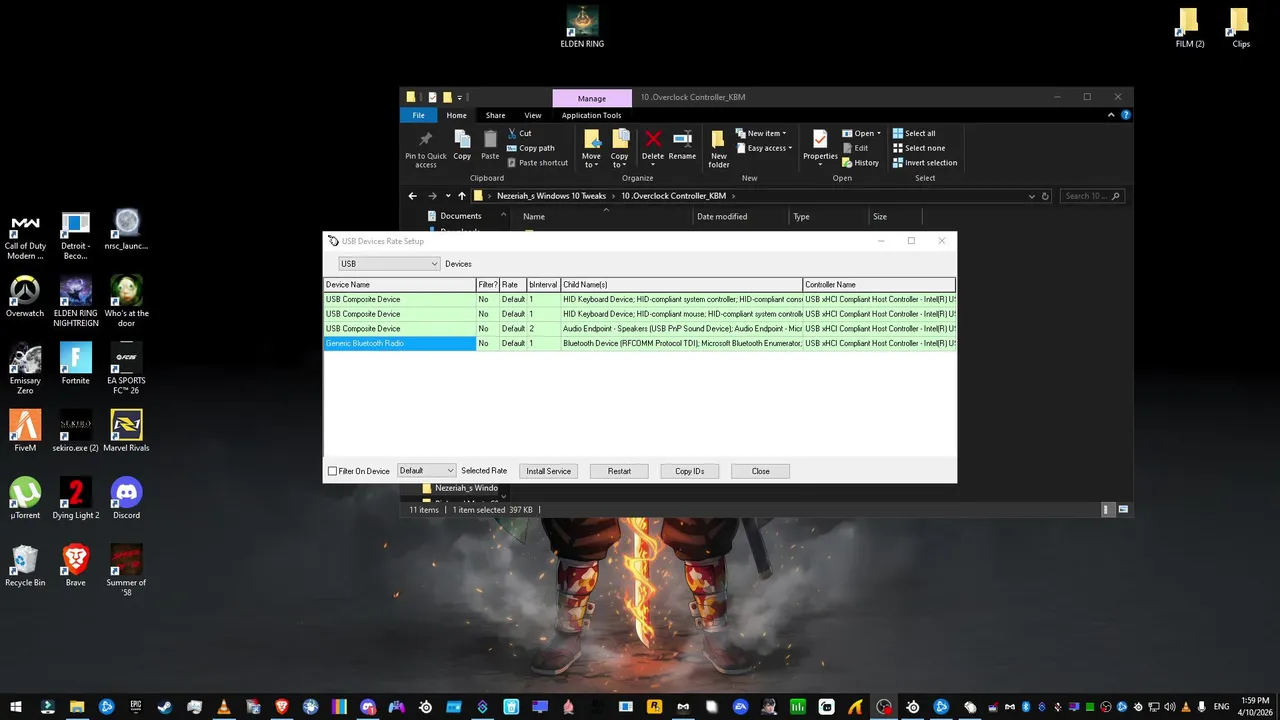Screen dimensions: 1280x720
Task: Open Epic Games launcher from taskbar
Action: (x=135, y=707)
